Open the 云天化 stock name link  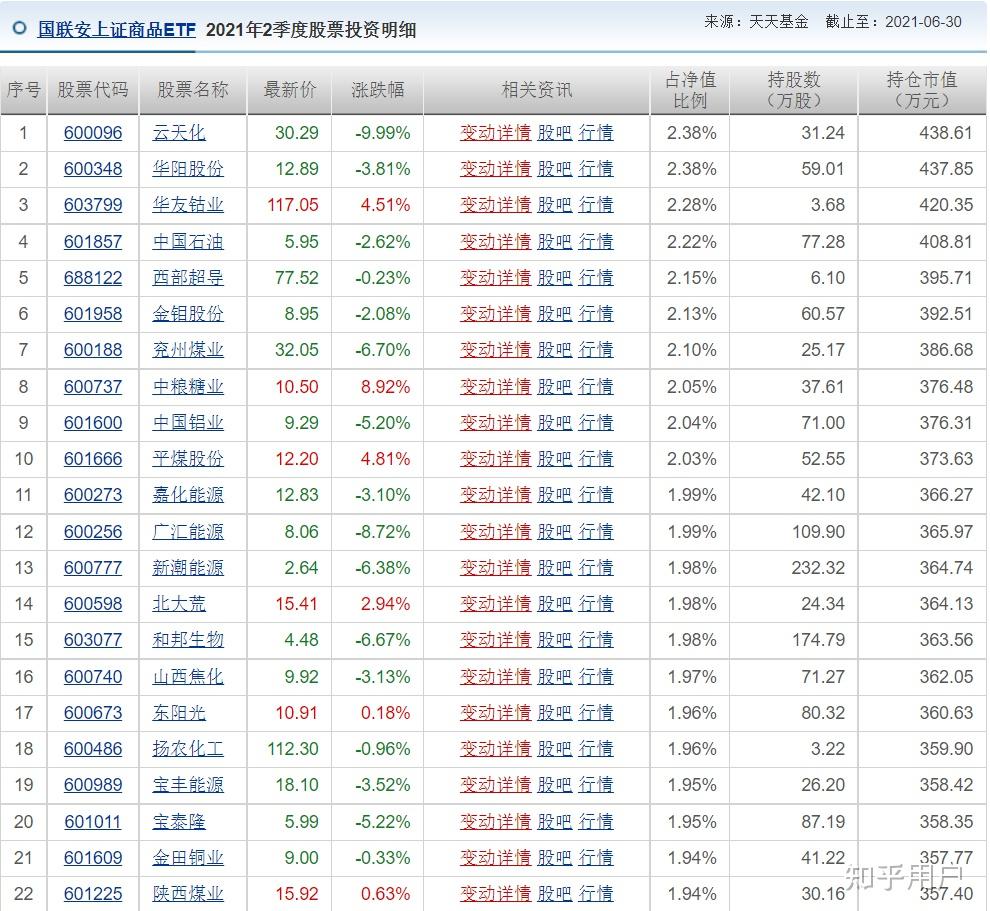point(179,133)
